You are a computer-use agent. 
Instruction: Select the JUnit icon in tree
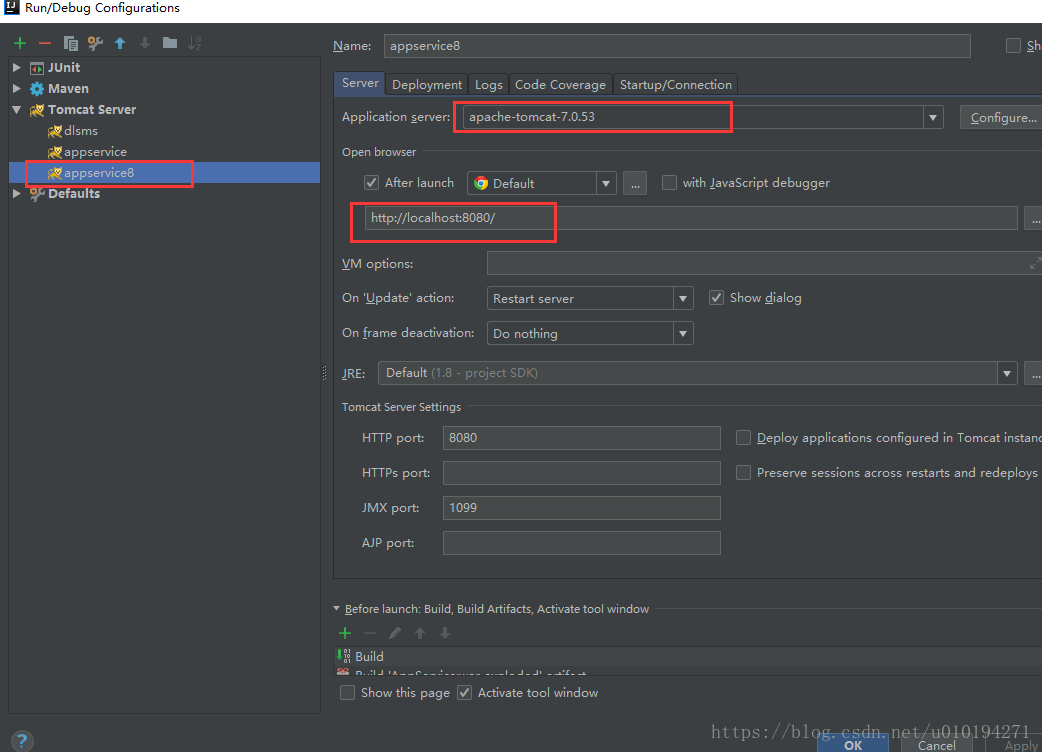37,68
